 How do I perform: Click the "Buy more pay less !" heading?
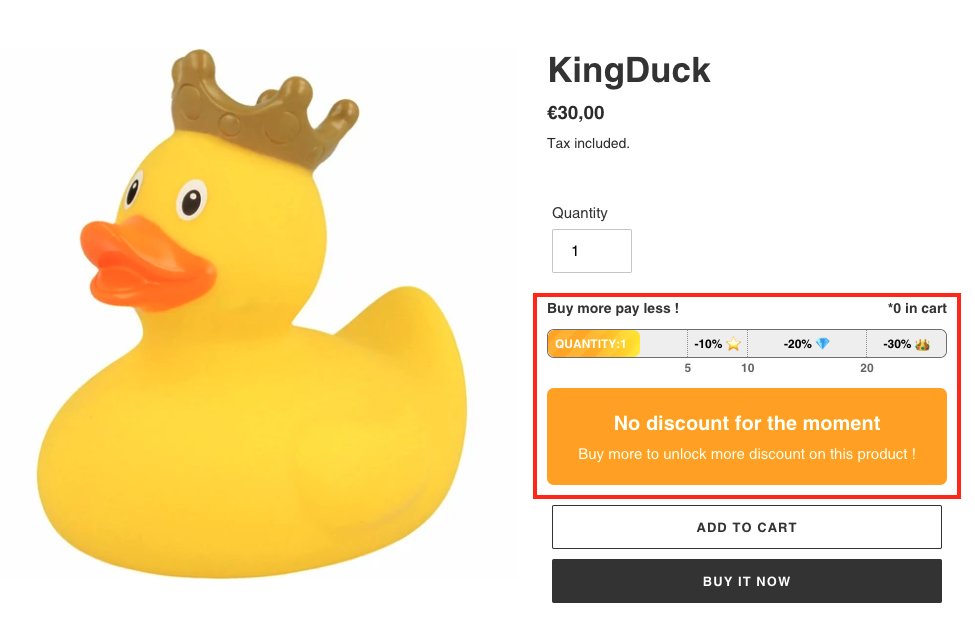coord(613,309)
